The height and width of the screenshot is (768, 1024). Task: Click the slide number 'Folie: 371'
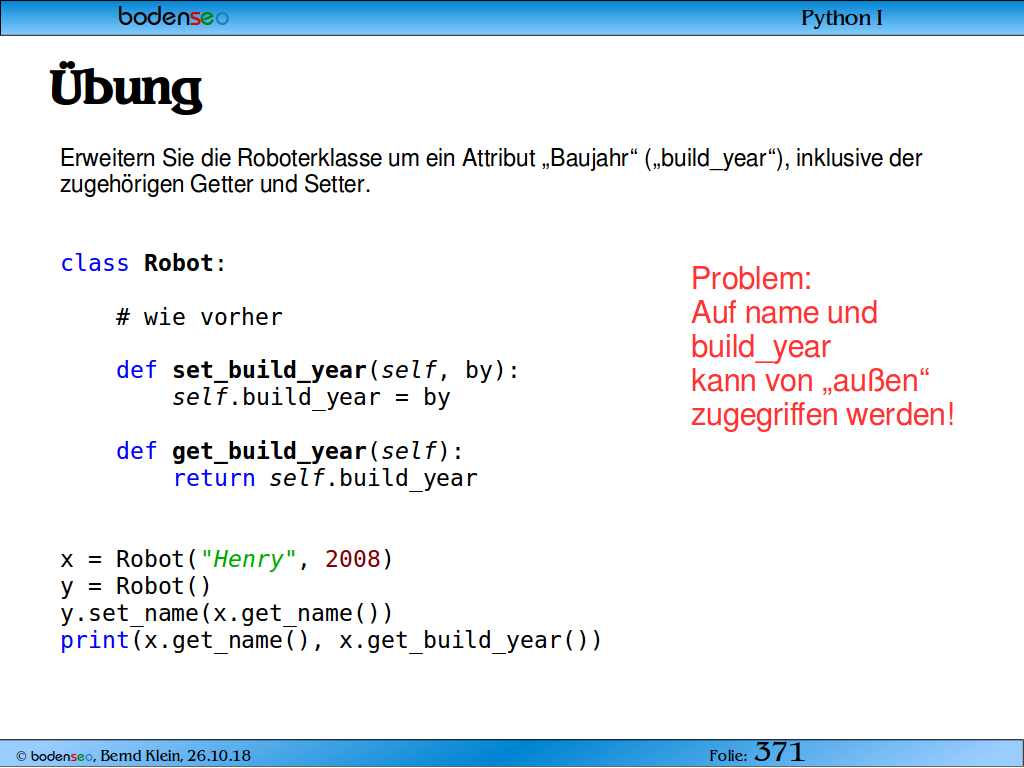click(x=757, y=753)
